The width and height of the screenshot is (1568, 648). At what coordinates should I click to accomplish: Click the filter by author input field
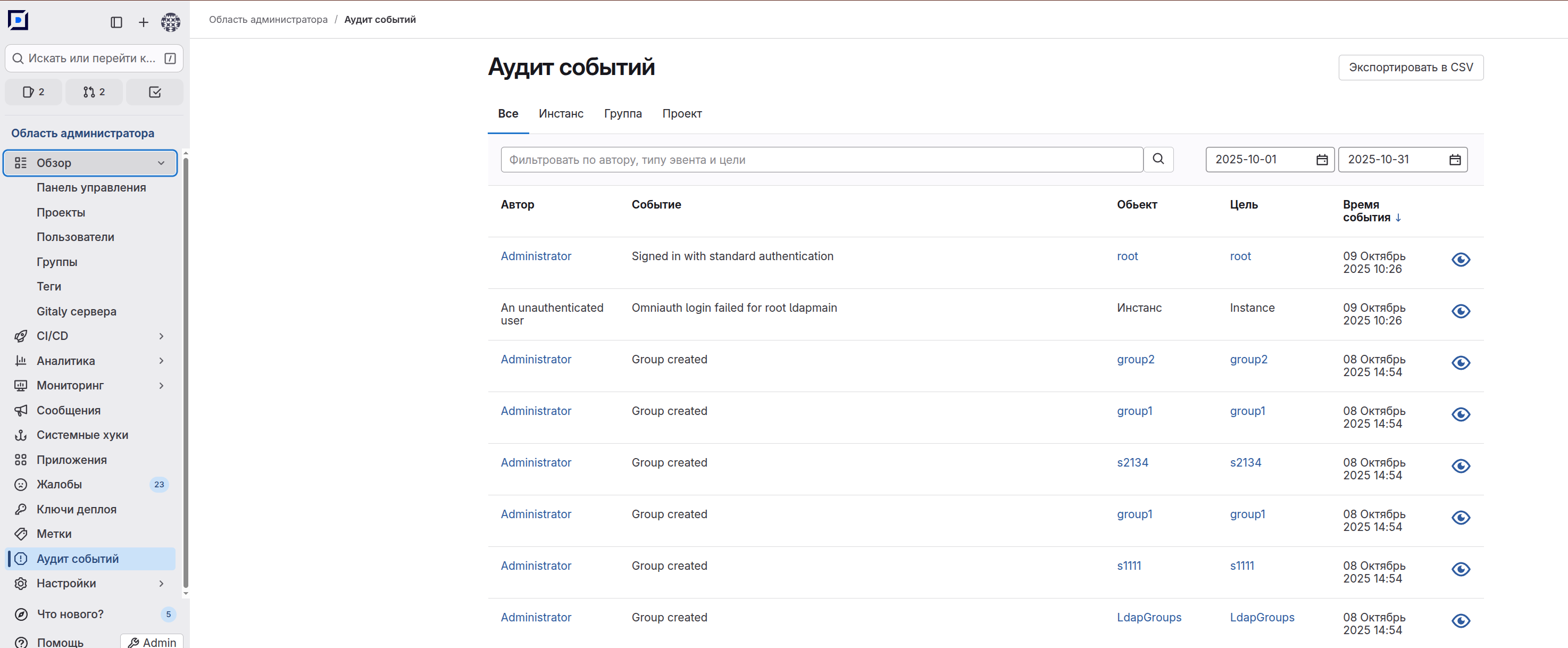[x=821, y=160]
